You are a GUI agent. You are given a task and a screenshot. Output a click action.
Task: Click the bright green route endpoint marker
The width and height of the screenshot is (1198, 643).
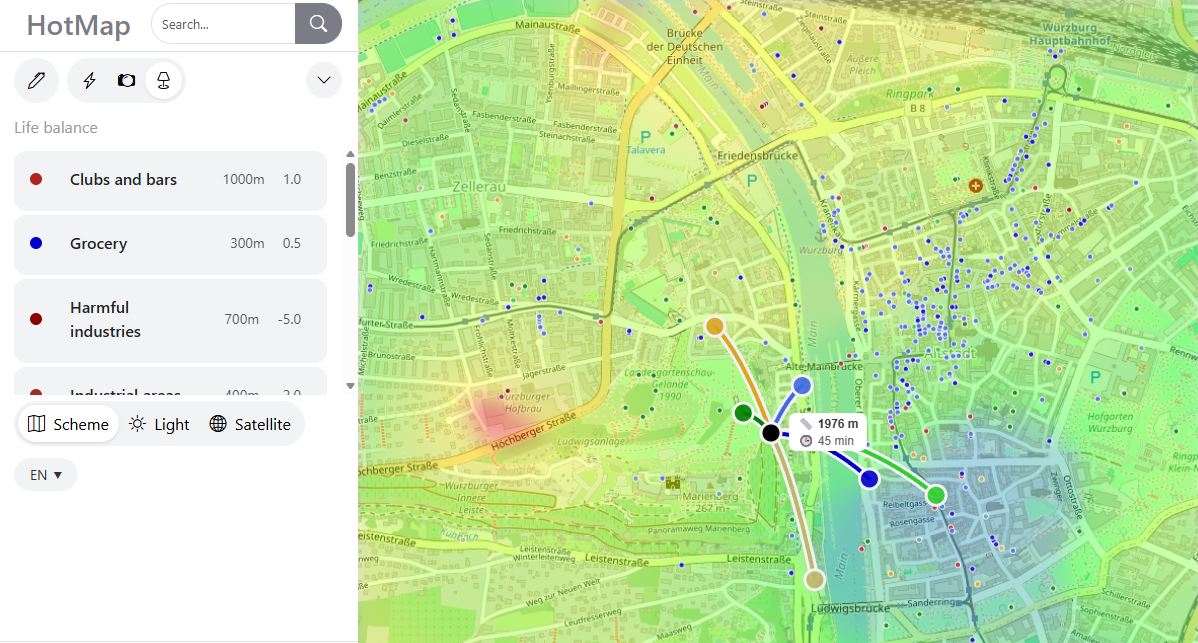936,495
